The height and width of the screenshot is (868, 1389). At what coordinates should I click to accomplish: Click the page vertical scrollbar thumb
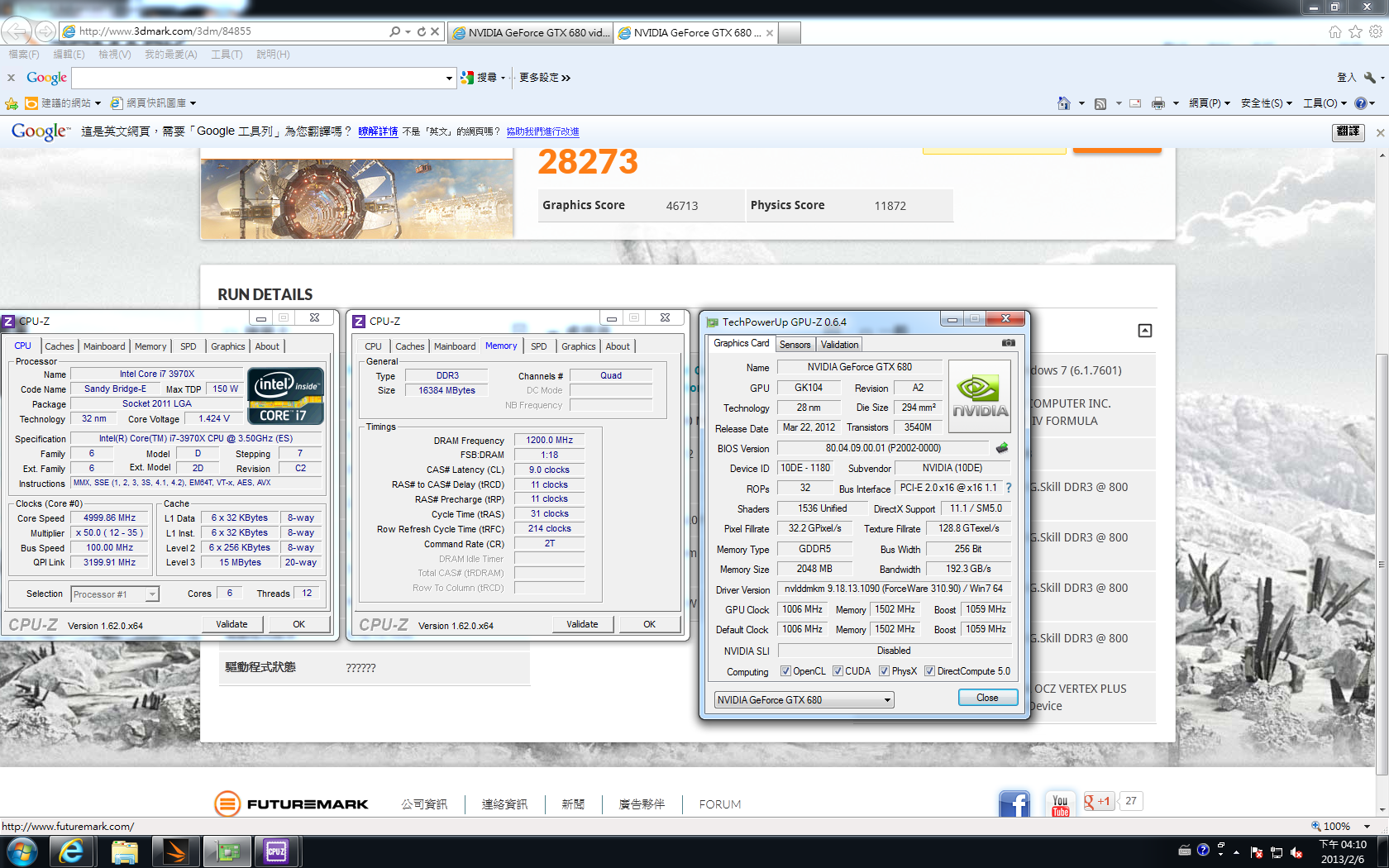1382,565
